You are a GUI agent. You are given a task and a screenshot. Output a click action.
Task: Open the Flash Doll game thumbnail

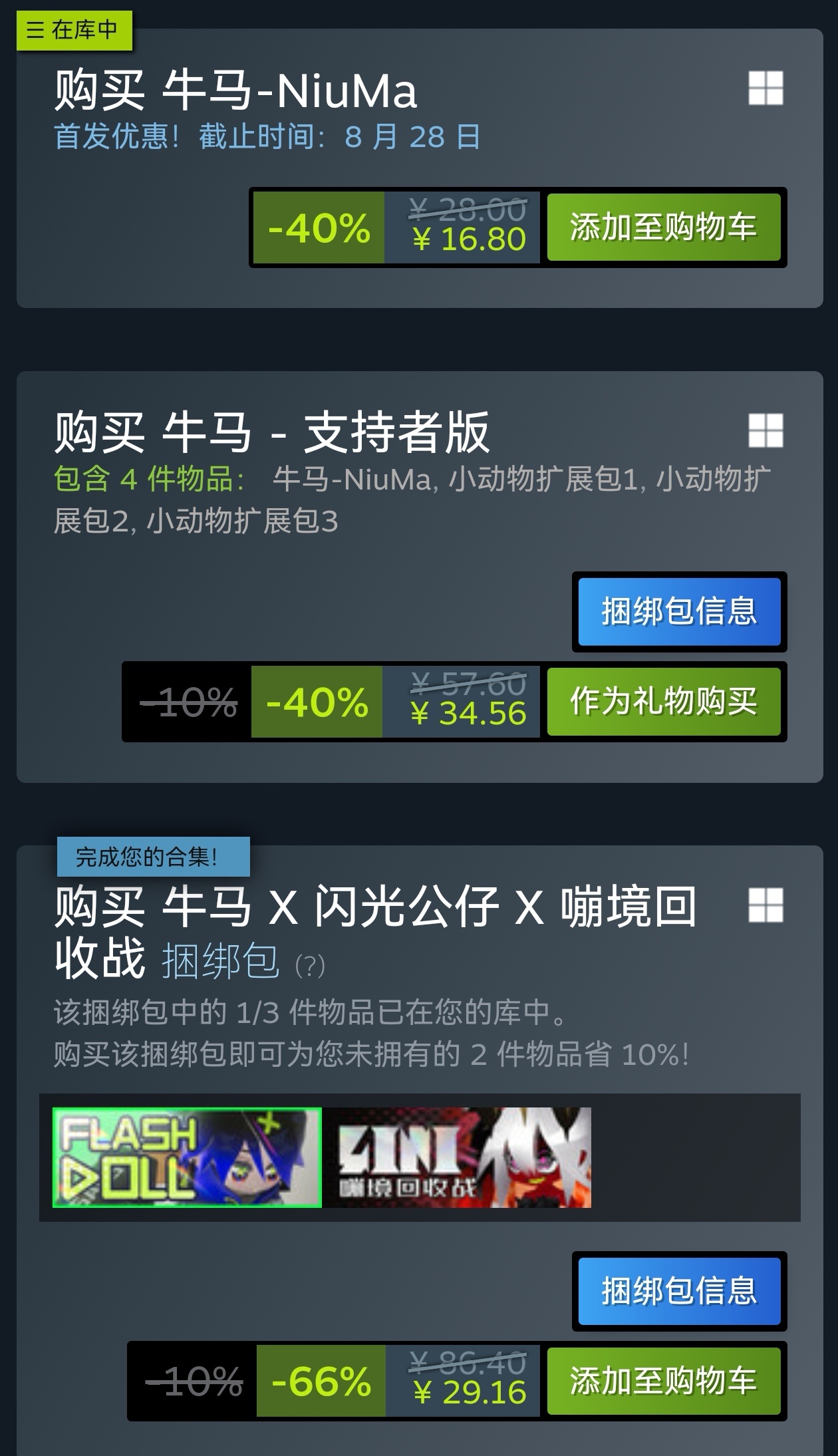pos(187,1157)
